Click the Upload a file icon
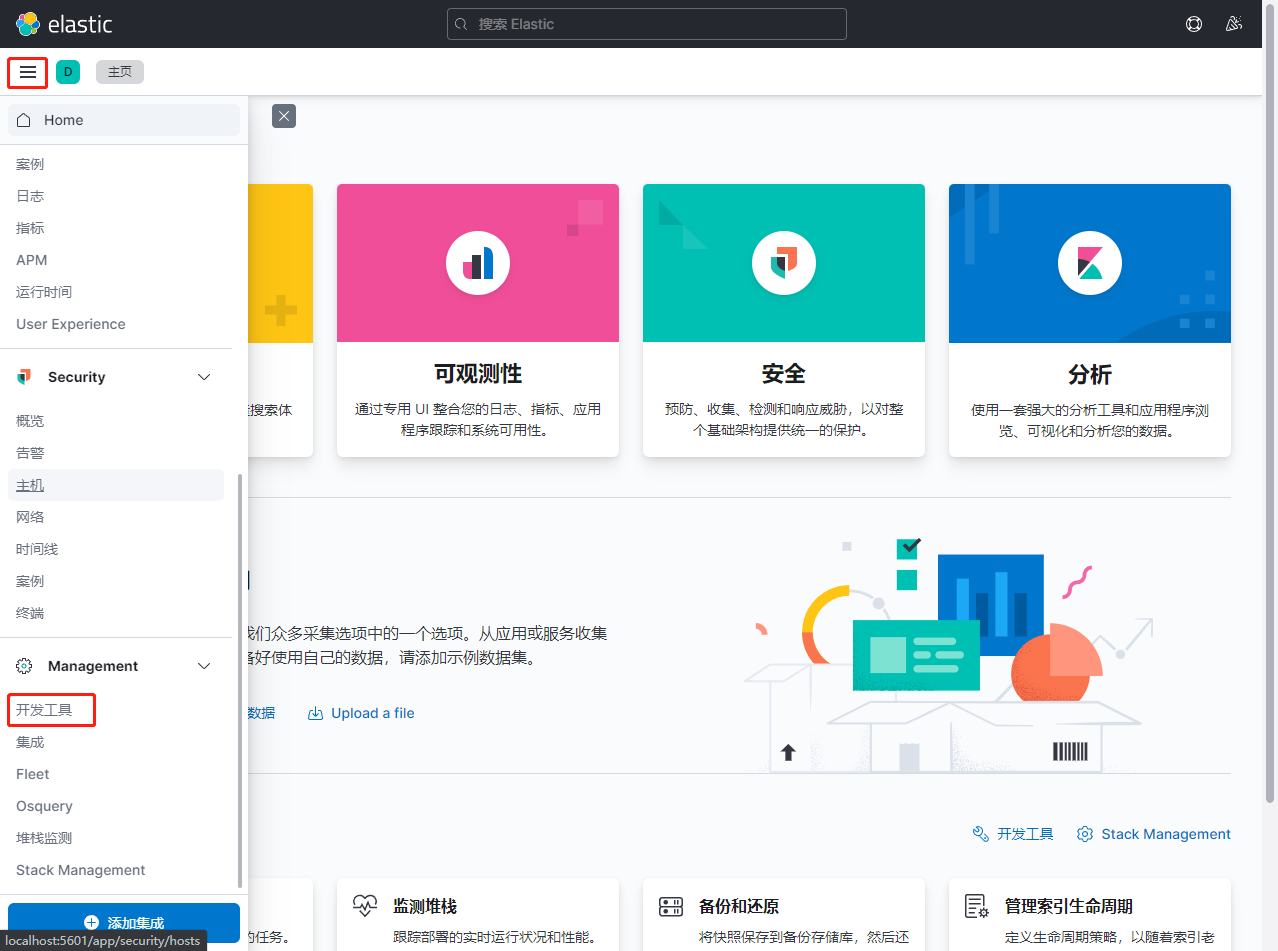Screen dimensions: 1278x951 (313, 712)
